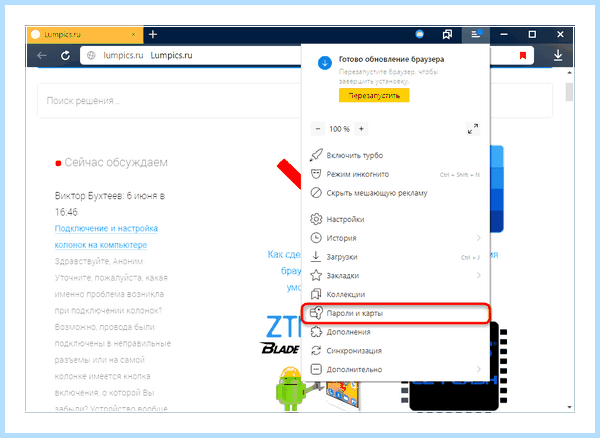Click the Сейчас обсуждаем heading
This screenshot has width=600, height=438.
coord(116,163)
